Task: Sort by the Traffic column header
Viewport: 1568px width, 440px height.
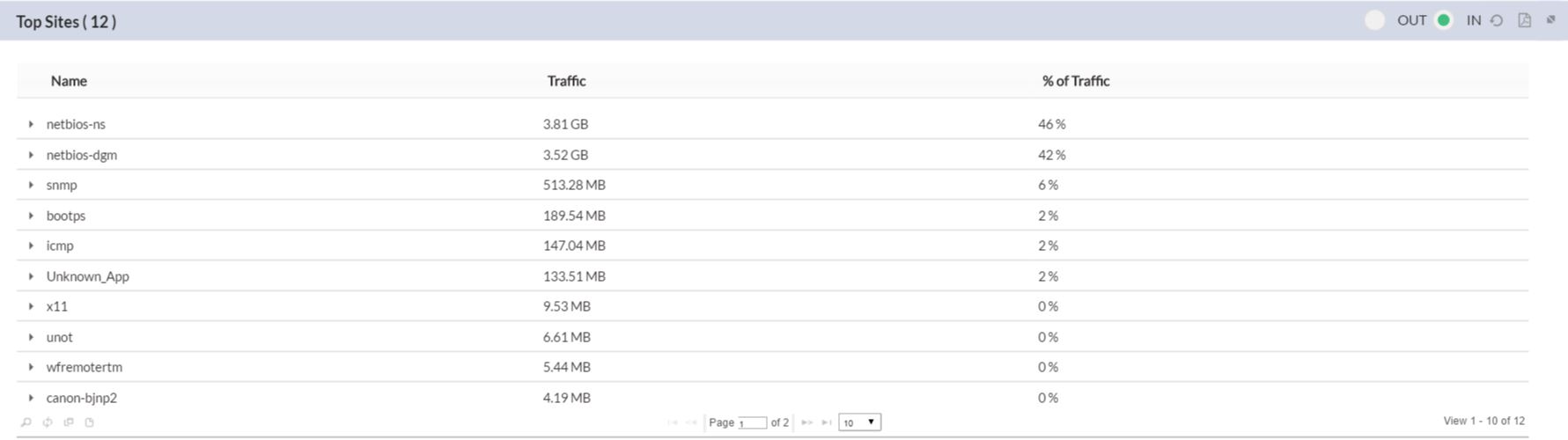Action: click(566, 81)
